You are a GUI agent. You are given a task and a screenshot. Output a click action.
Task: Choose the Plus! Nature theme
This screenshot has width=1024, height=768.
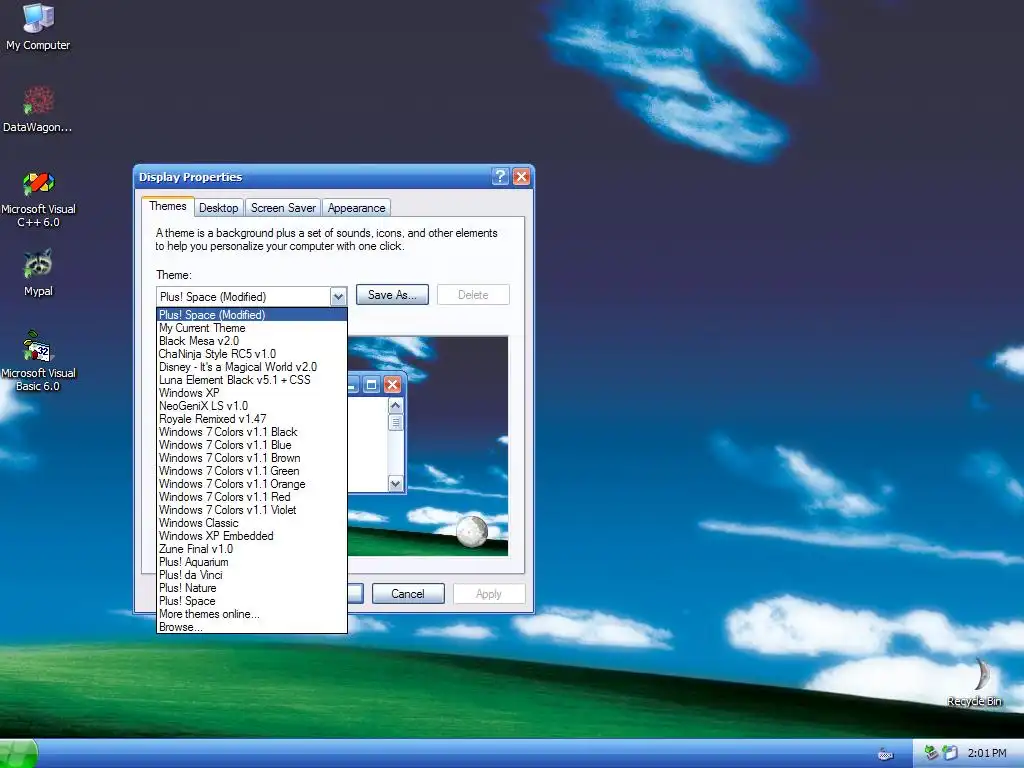pos(251,588)
